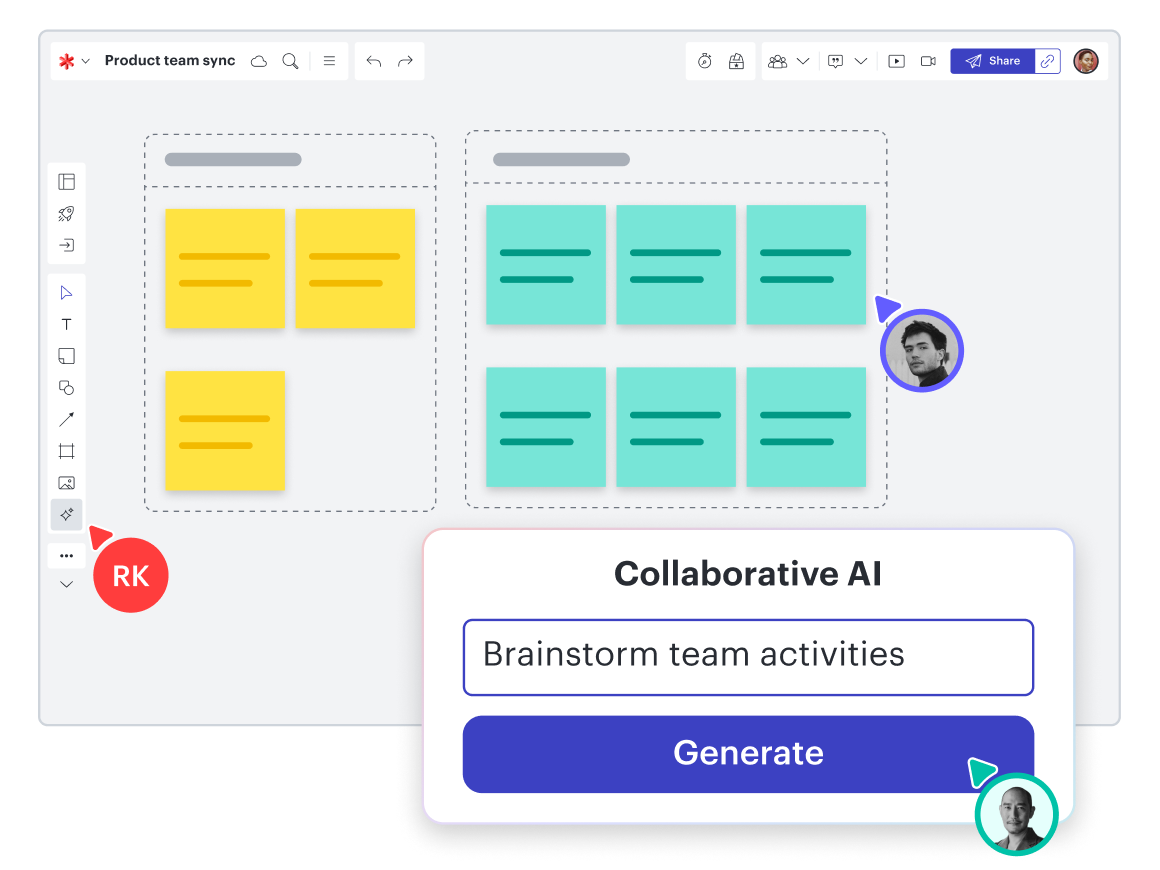Expand the collaborators dropdown
This screenshot has height=870, width=1160.
point(802,61)
